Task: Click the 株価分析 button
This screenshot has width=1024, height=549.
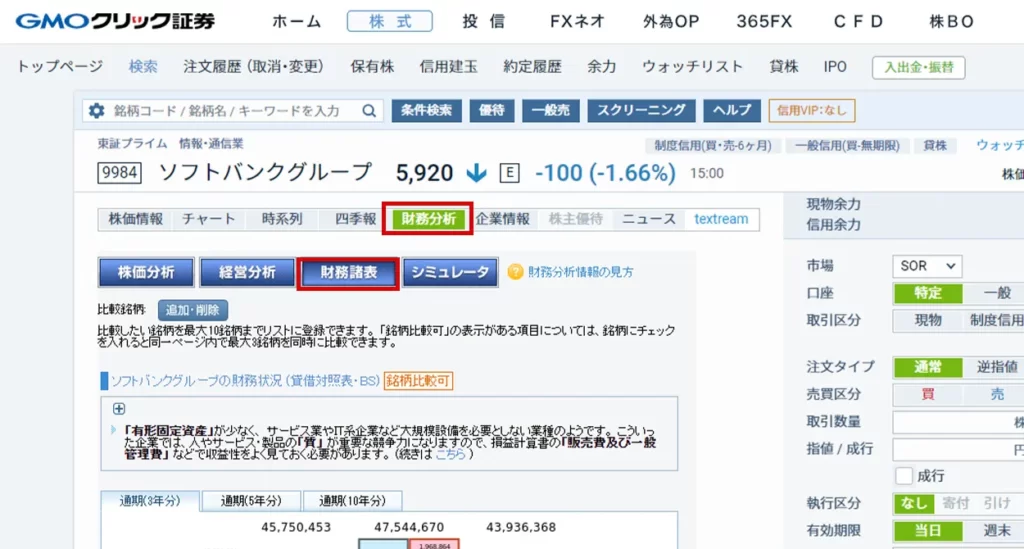Action: [146, 272]
